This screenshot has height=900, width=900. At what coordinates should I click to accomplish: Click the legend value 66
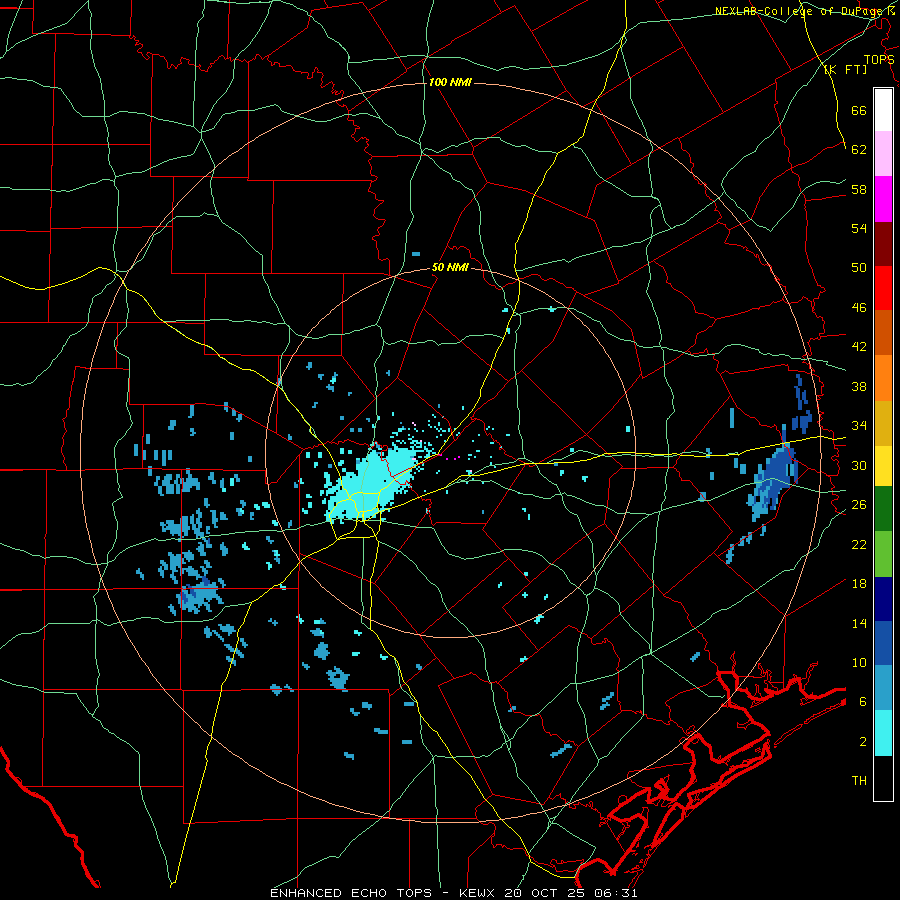click(859, 110)
